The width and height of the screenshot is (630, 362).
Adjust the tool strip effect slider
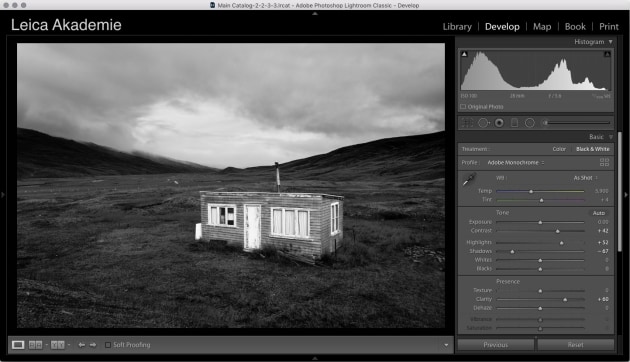point(578,123)
